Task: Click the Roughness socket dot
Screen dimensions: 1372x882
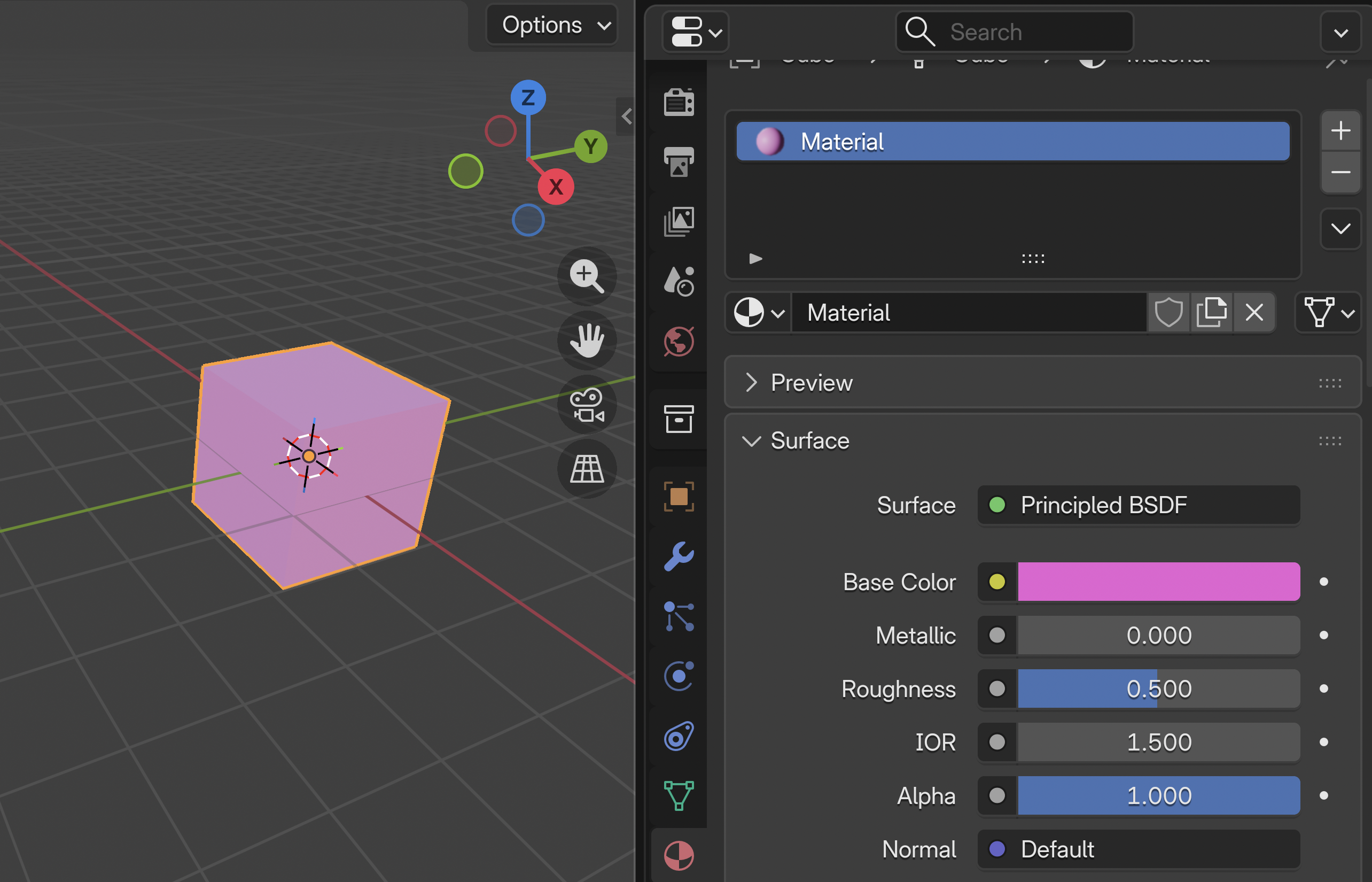Action: [996, 688]
